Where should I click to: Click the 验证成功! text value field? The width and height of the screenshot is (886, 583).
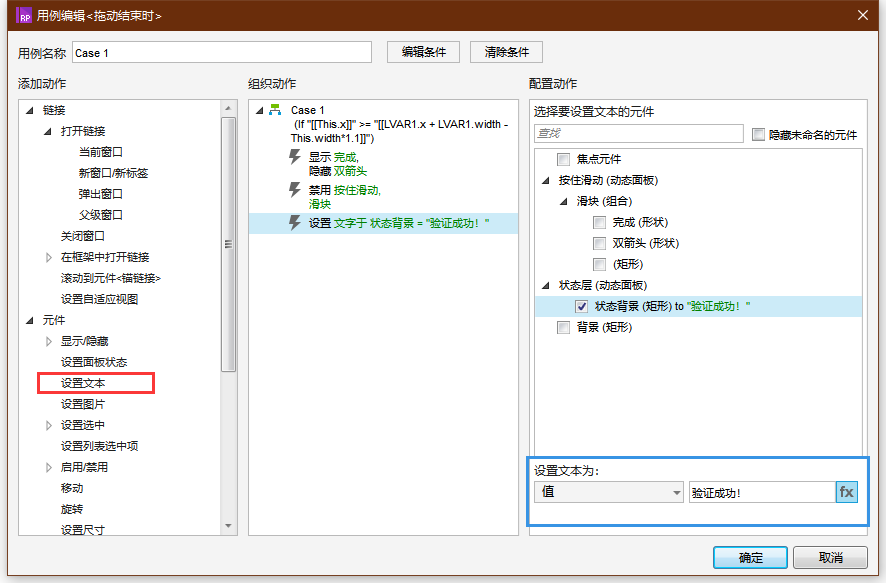(x=762, y=492)
